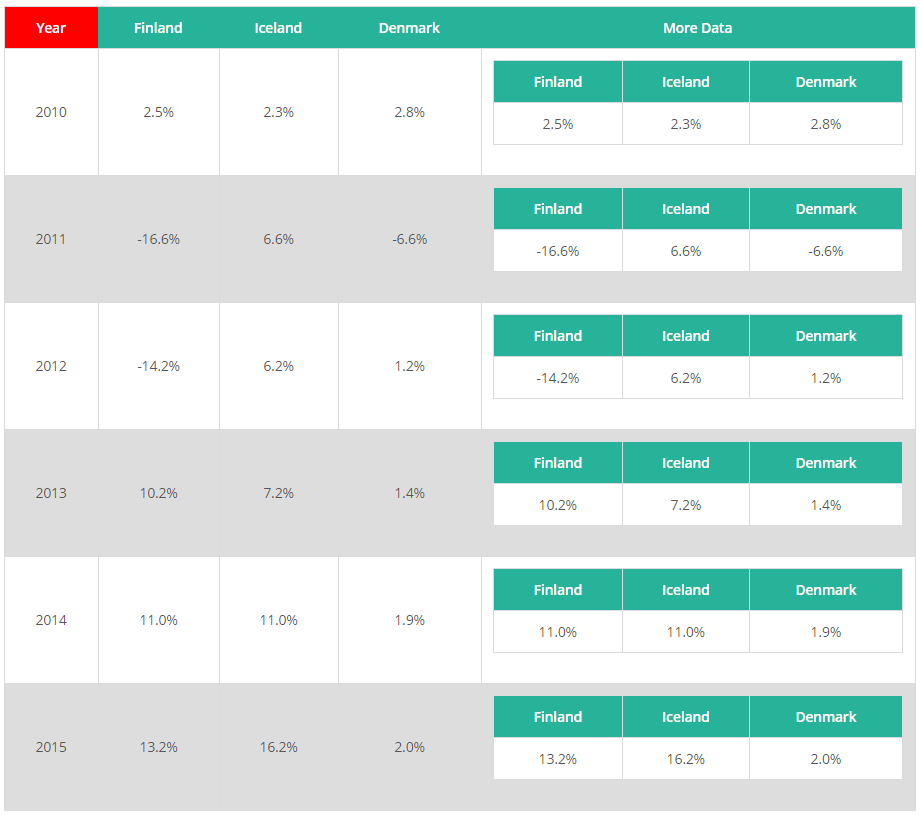The height and width of the screenshot is (822, 920).
Task: Select nested Denmark header in 2014 row
Action: (x=825, y=590)
